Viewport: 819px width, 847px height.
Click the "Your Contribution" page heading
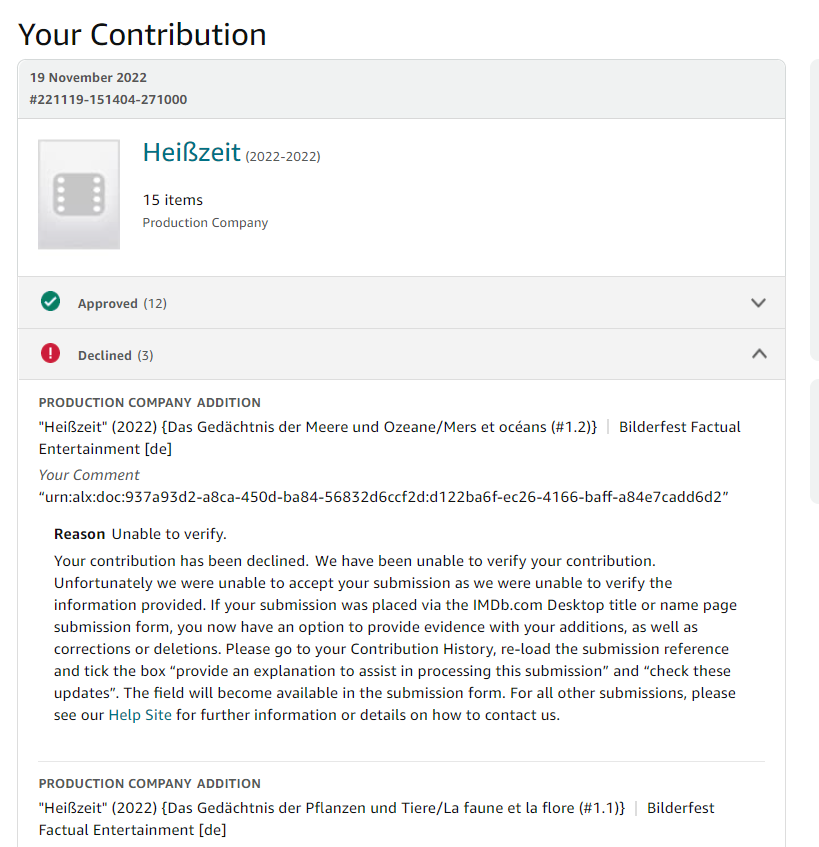[142, 34]
